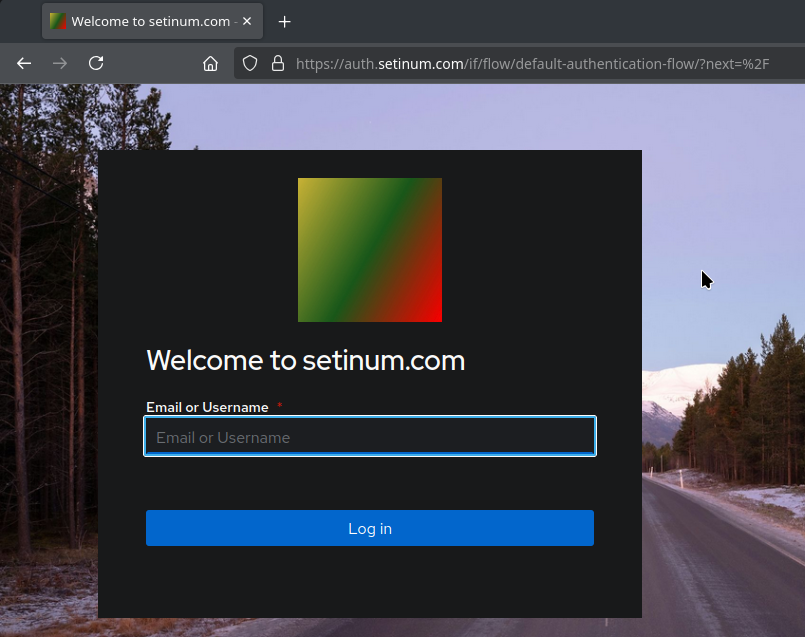Viewport: 805px width, 637px height.
Task: Click the green-red gradient logo image
Action: [x=369, y=249]
